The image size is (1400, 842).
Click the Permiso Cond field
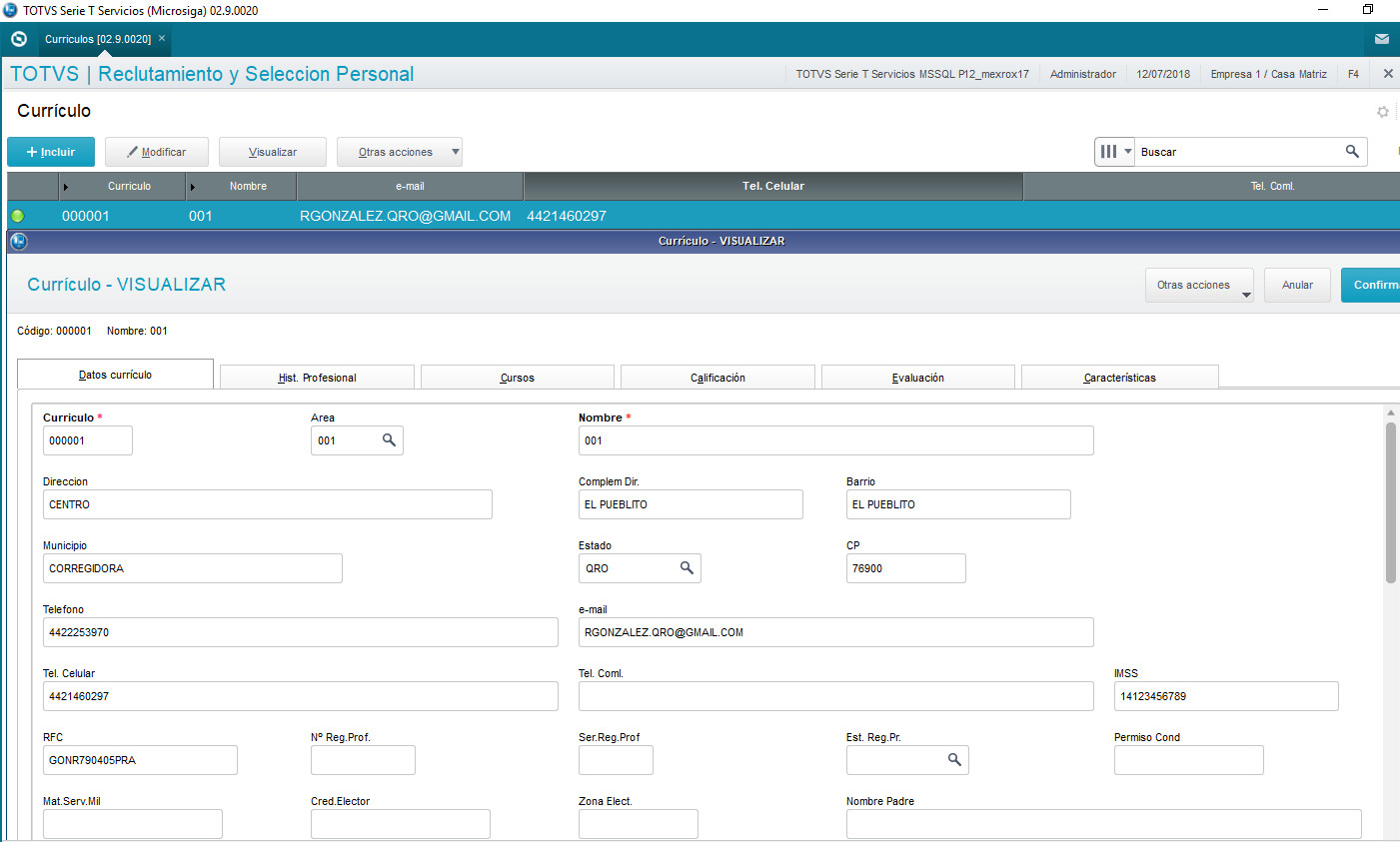[1189, 760]
